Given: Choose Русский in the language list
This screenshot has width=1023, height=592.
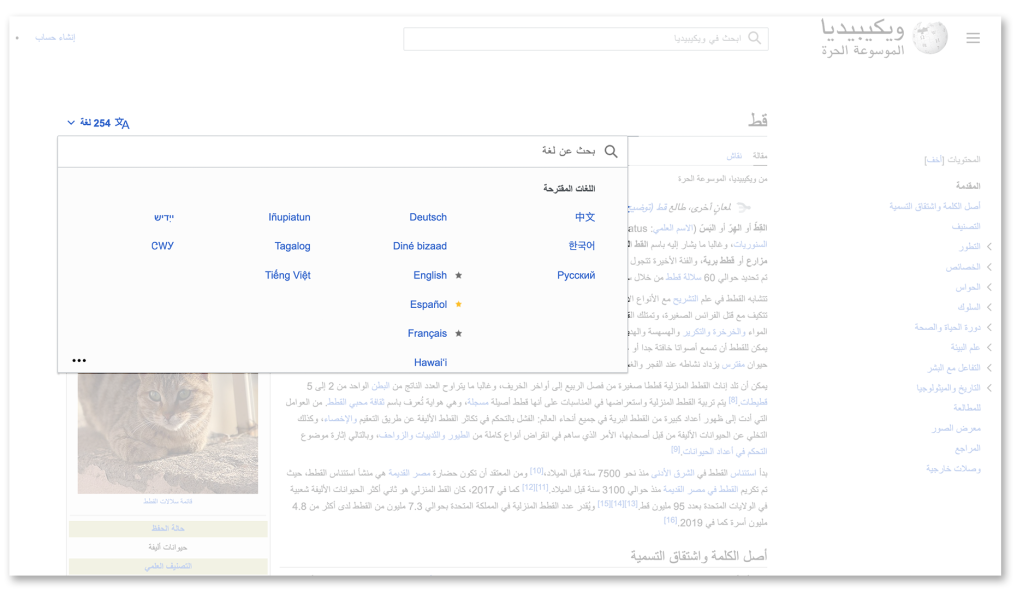Looking at the screenshot, I should 576,275.
